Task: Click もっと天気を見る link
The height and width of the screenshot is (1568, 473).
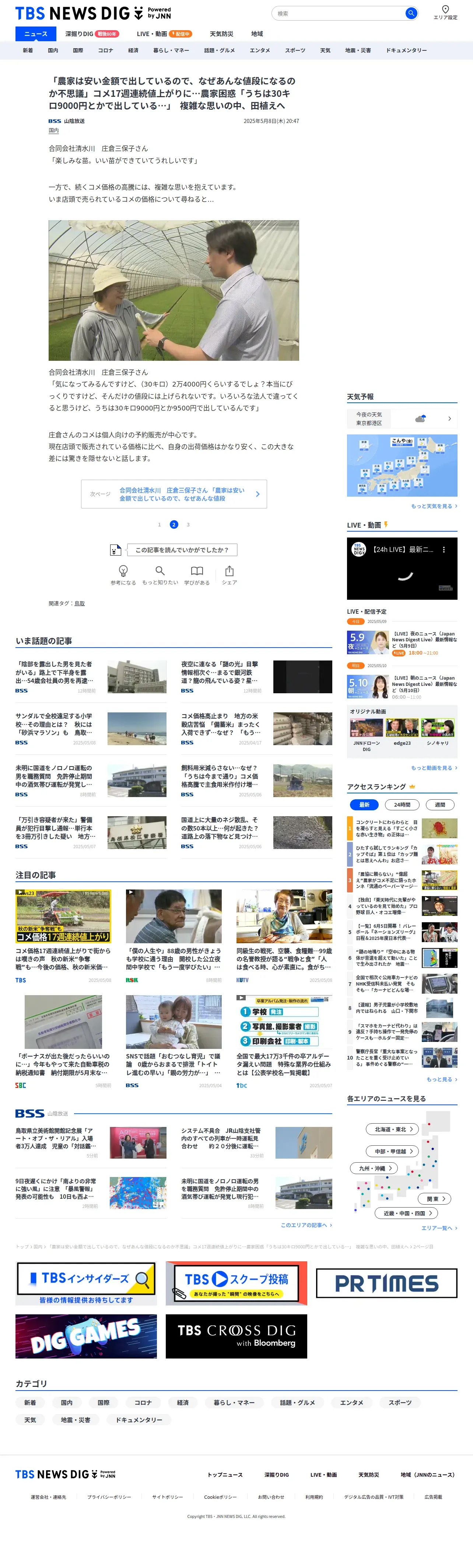Action: point(434,507)
